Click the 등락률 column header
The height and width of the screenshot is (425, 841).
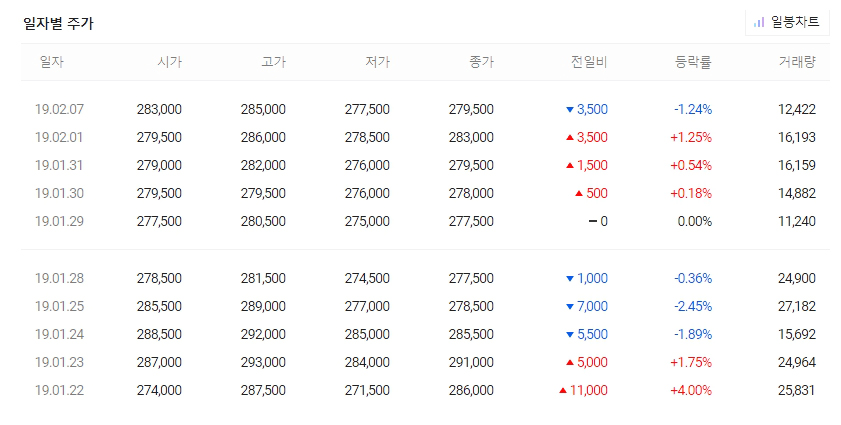pyautogui.click(x=693, y=62)
